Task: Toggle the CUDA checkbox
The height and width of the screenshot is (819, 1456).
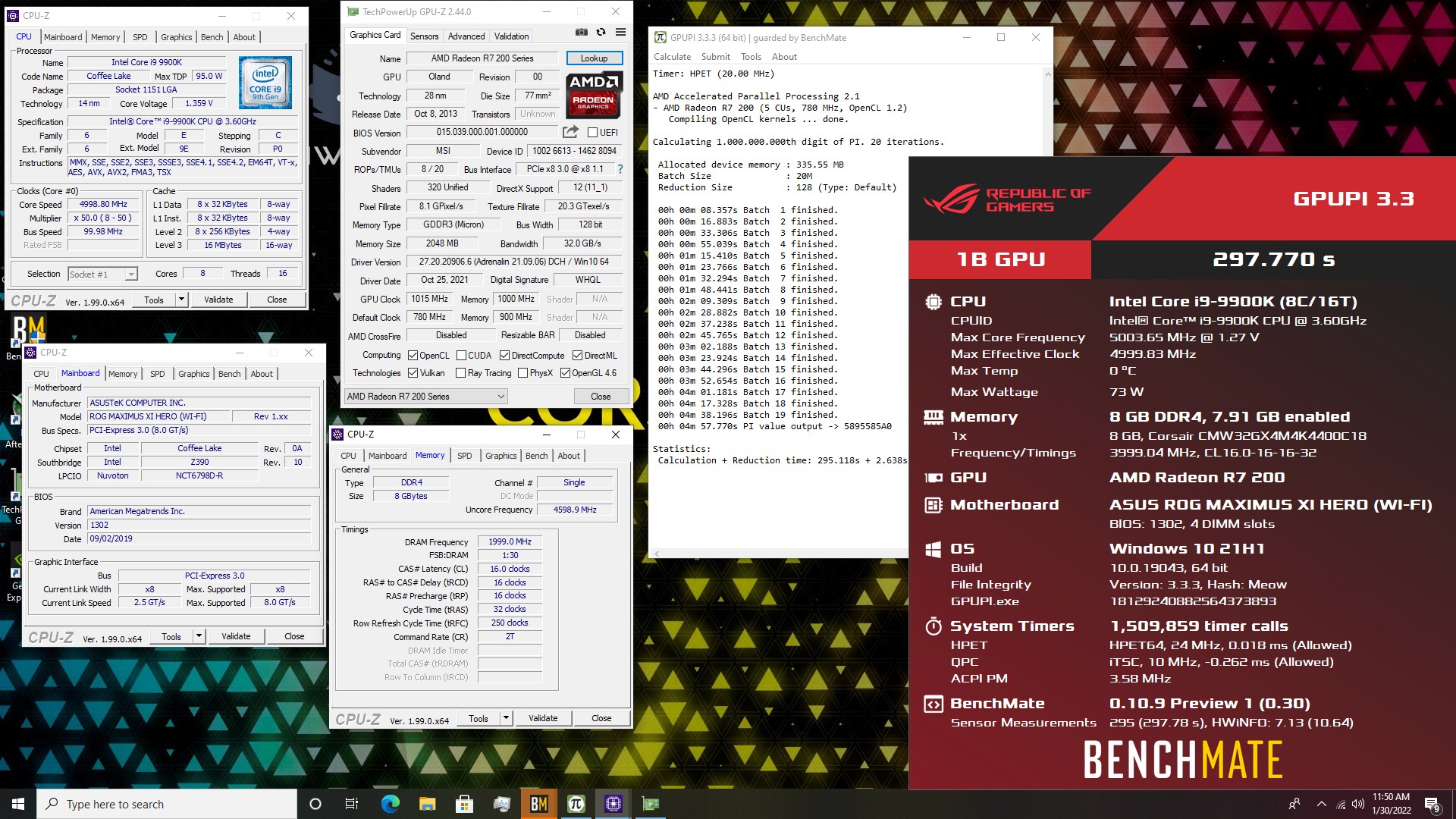Action: coord(460,355)
